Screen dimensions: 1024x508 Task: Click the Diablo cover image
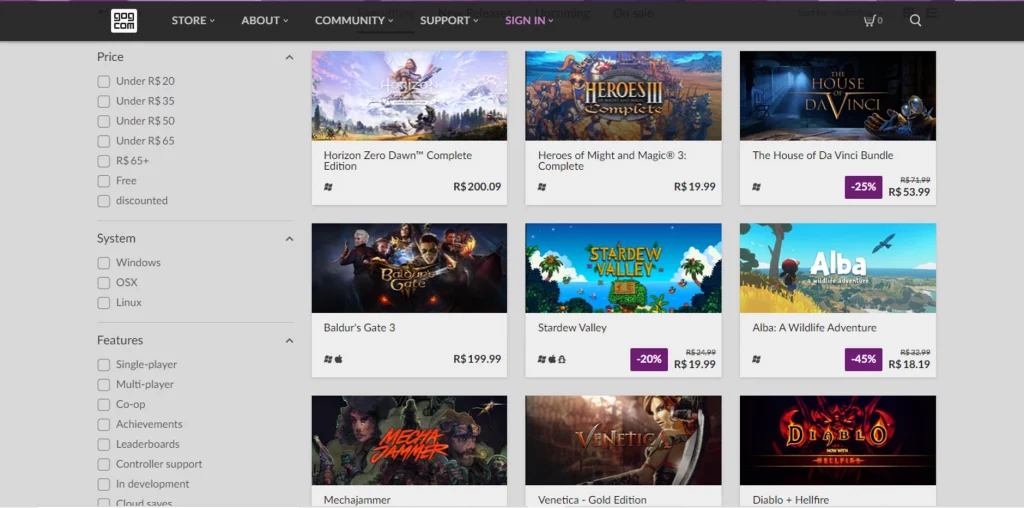838,441
